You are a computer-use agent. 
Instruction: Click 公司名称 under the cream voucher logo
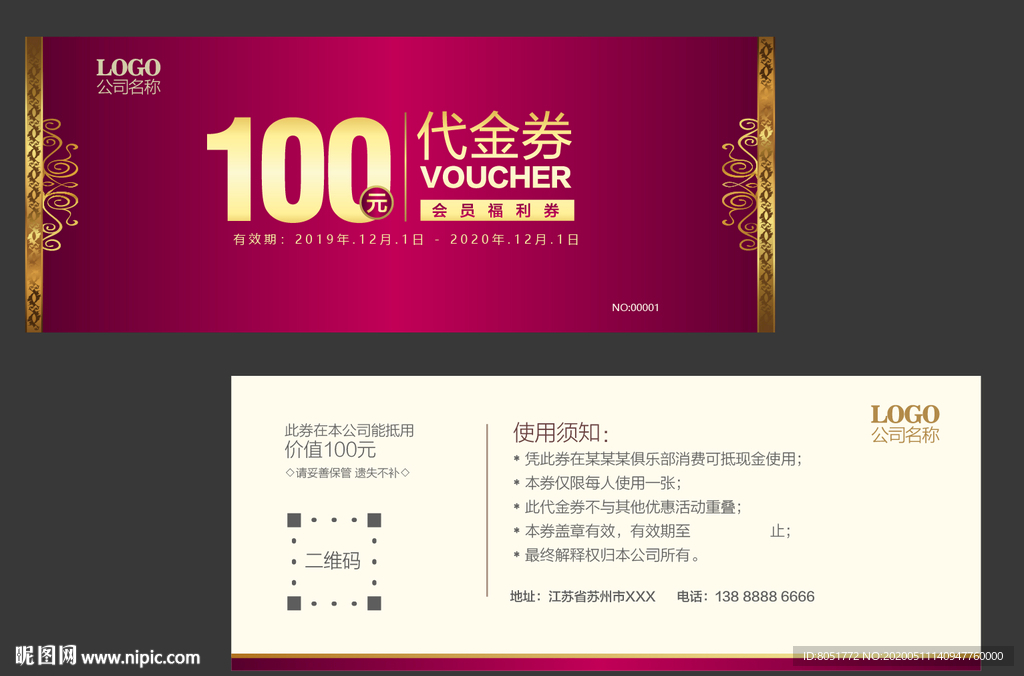905,435
